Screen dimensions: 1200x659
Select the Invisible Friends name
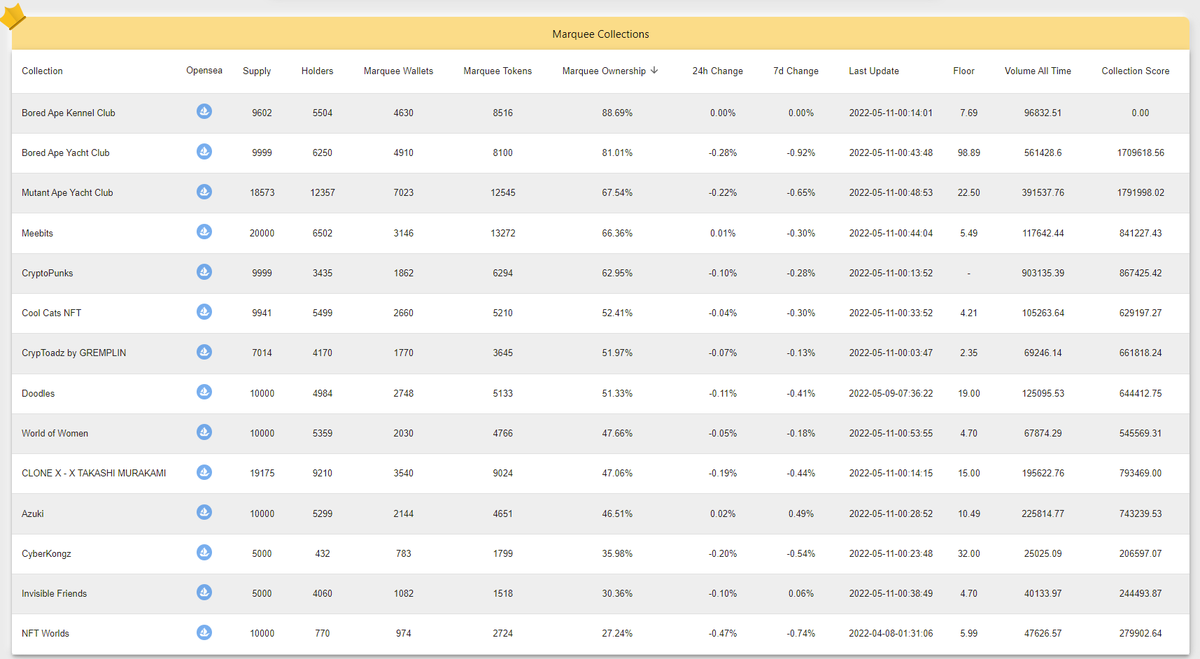click(x=54, y=593)
